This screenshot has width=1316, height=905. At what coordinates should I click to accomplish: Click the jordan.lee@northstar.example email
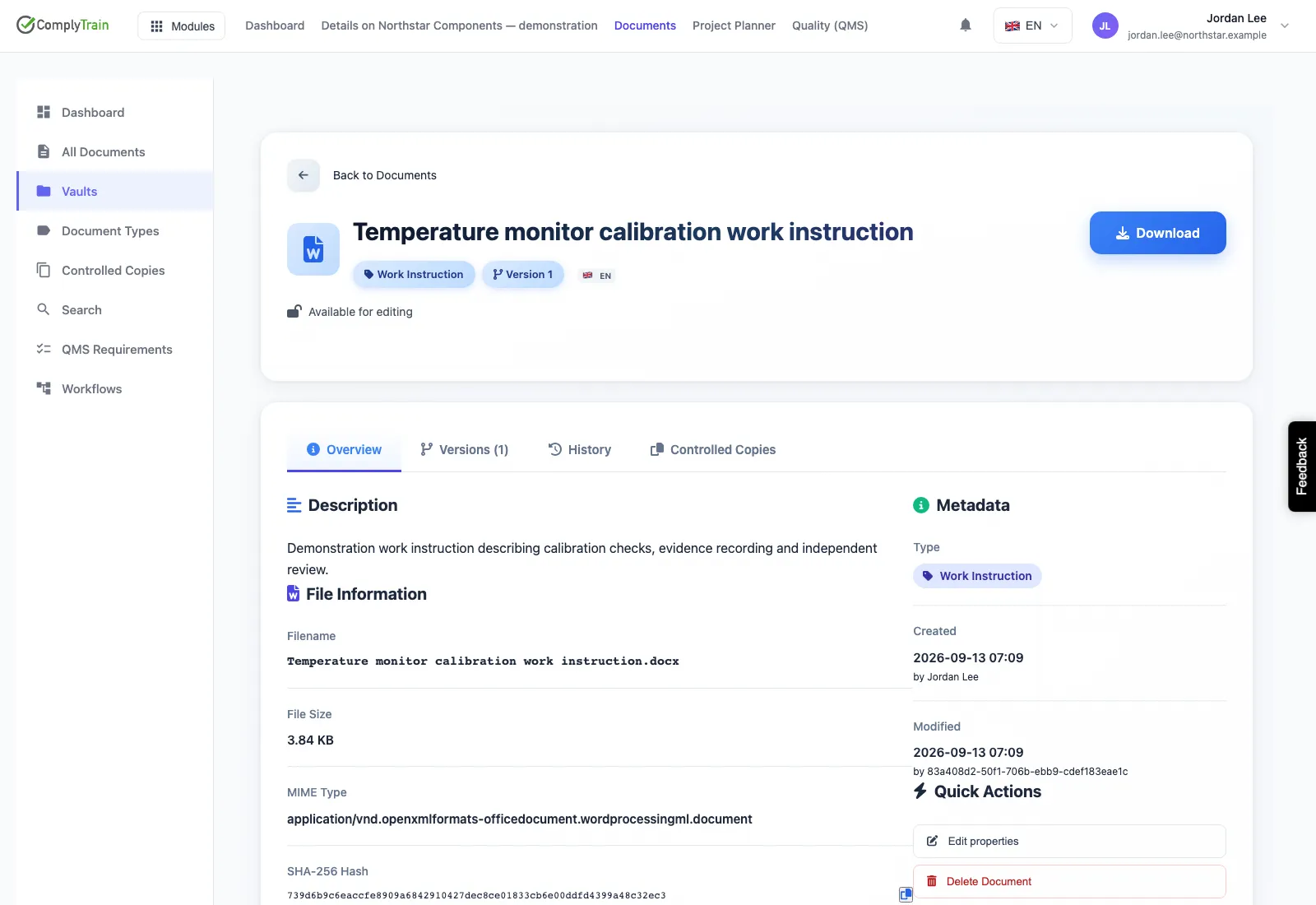(1197, 35)
